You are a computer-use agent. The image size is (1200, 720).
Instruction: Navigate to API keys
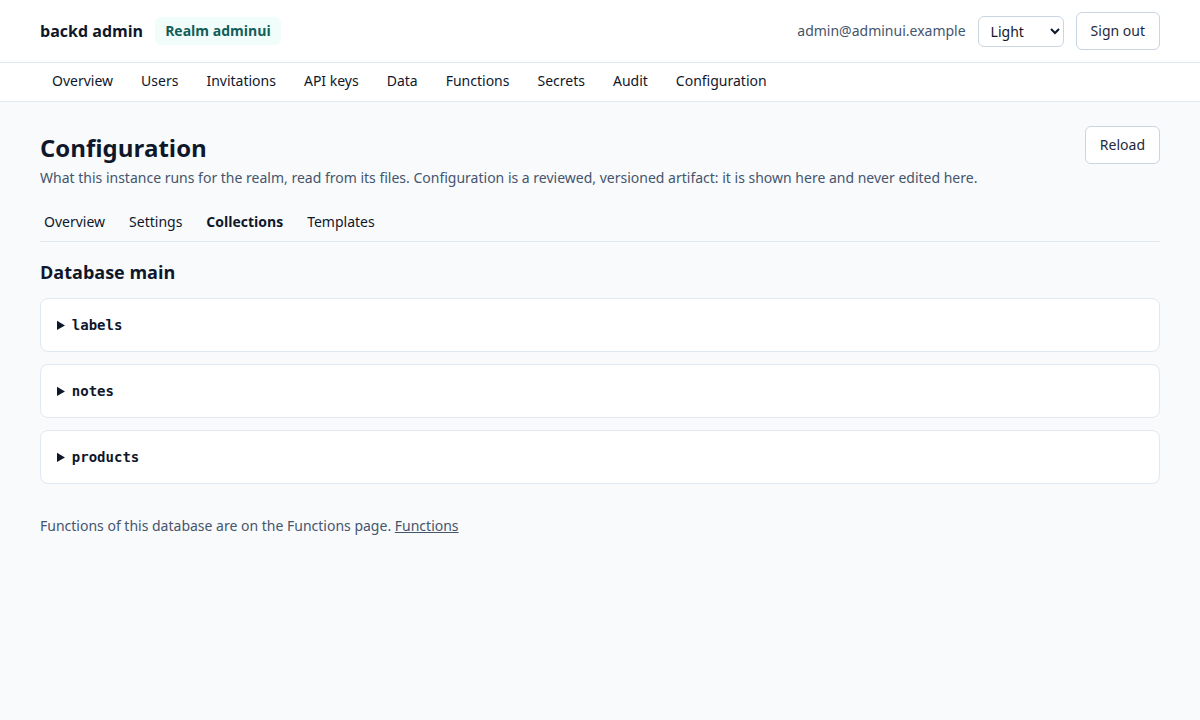pyautogui.click(x=331, y=81)
